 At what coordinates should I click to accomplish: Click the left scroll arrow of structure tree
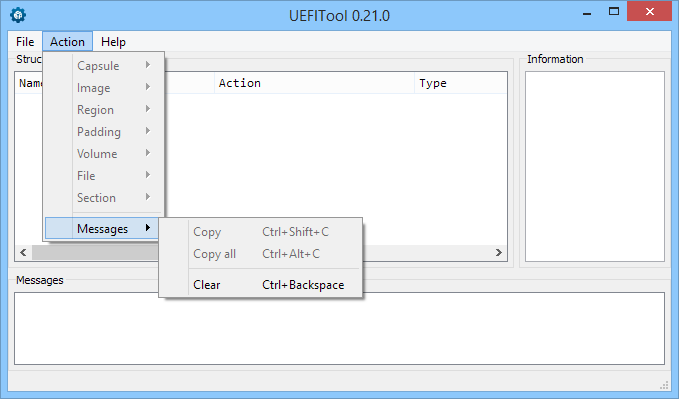point(23,253)
